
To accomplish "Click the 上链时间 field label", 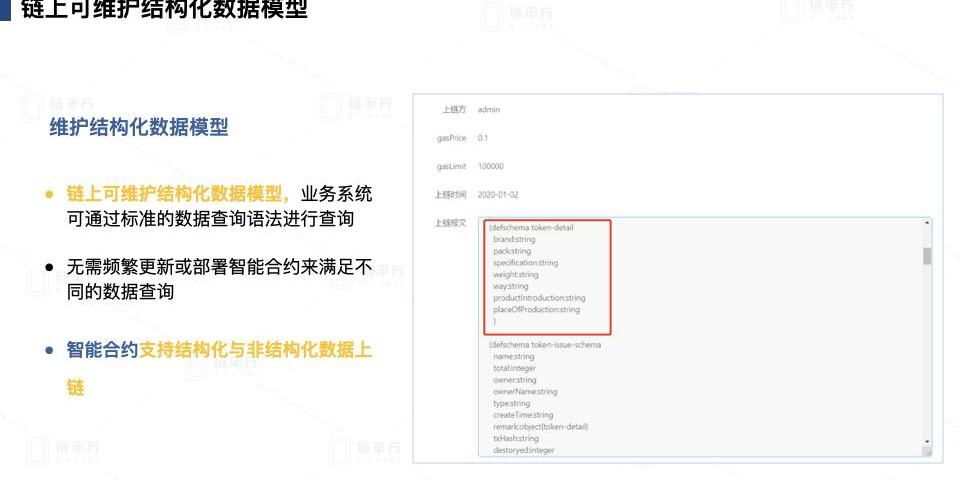I will 450,195.
